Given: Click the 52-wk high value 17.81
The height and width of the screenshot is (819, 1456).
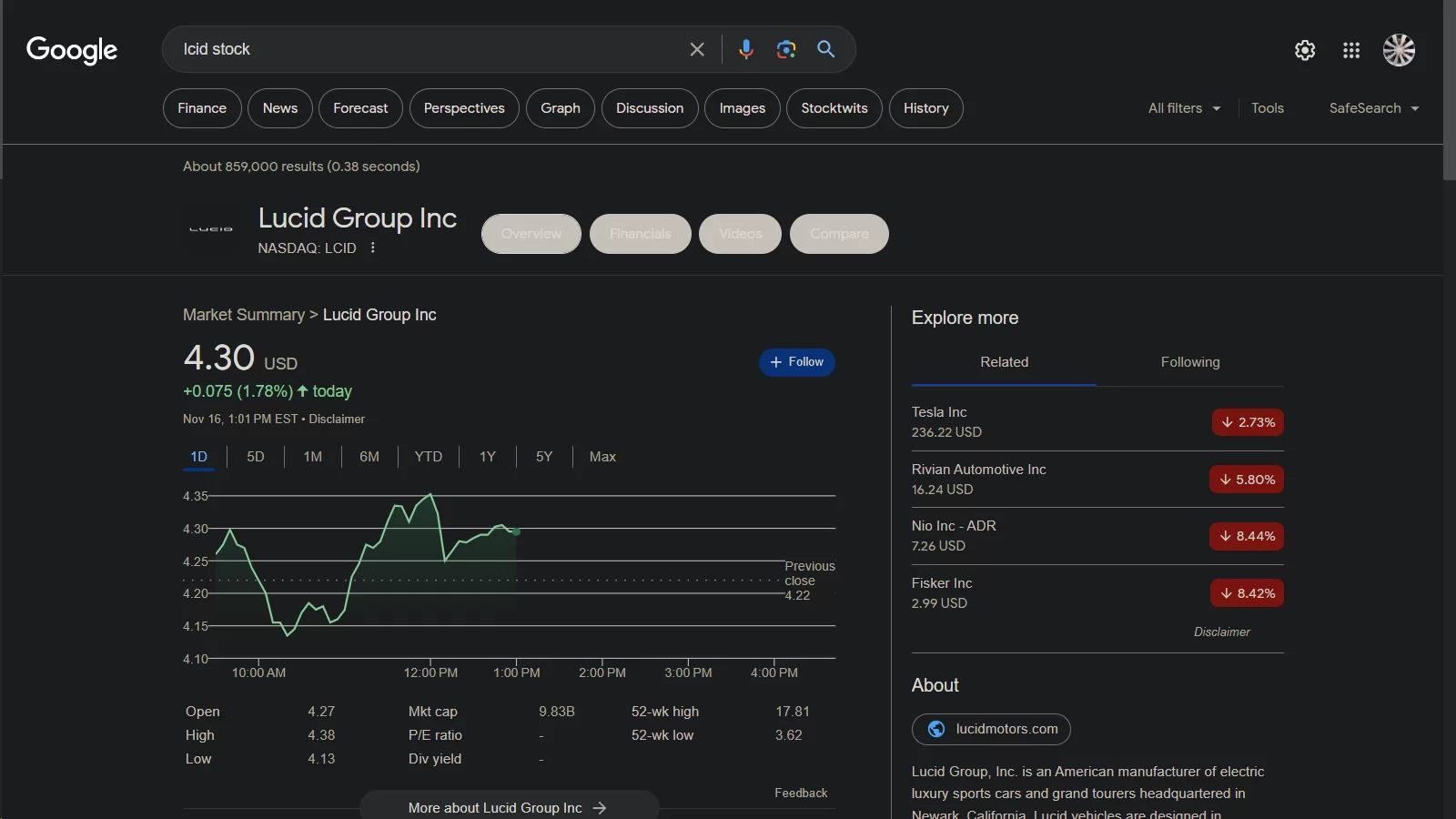Looking at the screenshot, I should pyautogui.click(x=793, y=712).
